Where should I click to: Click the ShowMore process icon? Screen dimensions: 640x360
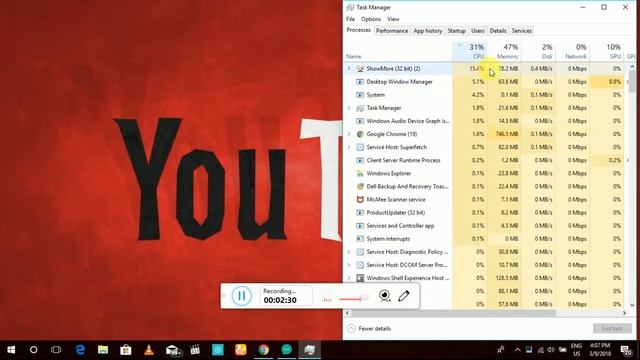(360, 69)
